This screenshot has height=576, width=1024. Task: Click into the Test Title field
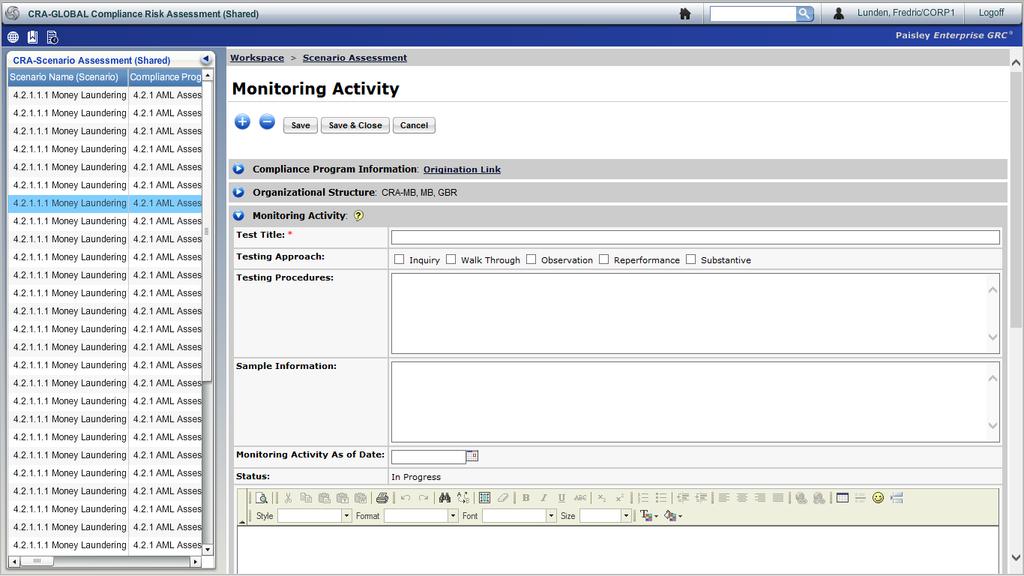coord(695,237)
